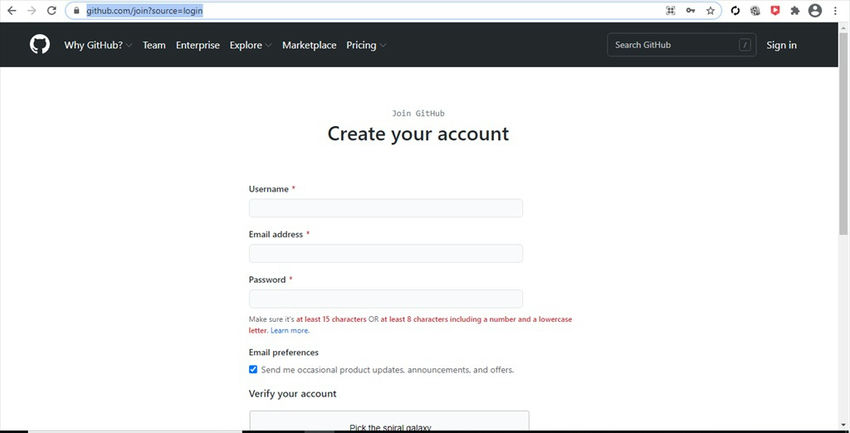Image resolution: width=850 pixels, height=433 pixels.
Task: Focus the Username input field
Action: coord(385,208)
